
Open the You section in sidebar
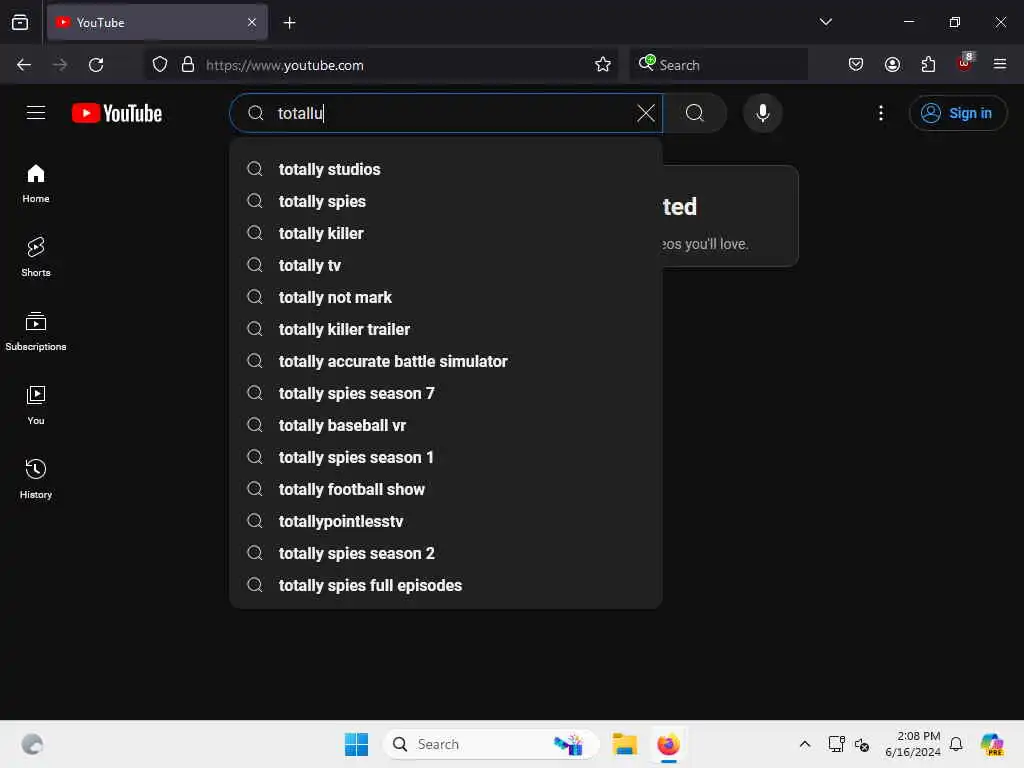(x=36, y=406)
